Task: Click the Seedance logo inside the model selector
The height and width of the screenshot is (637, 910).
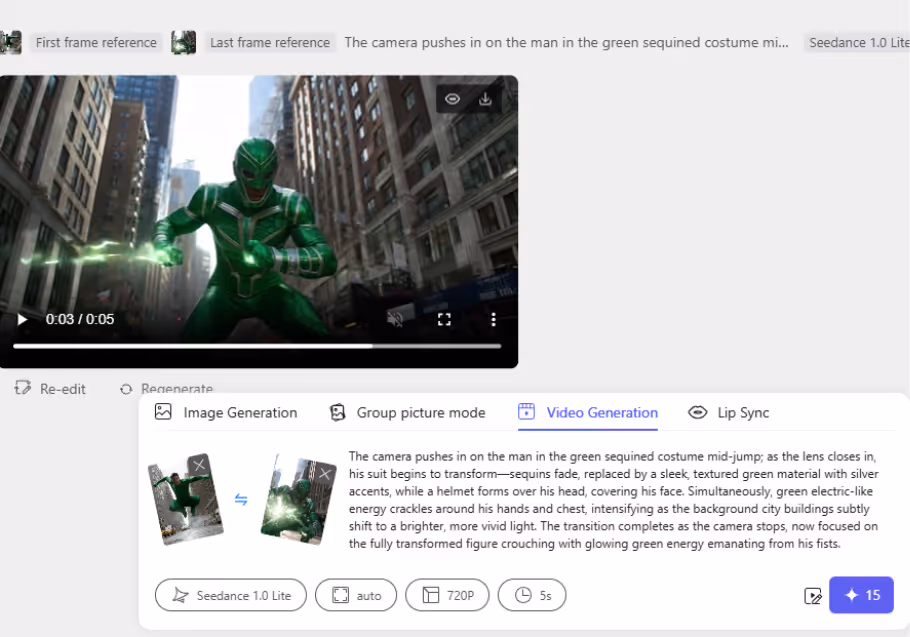Action: pyautogui.click(x=178, y=595)
